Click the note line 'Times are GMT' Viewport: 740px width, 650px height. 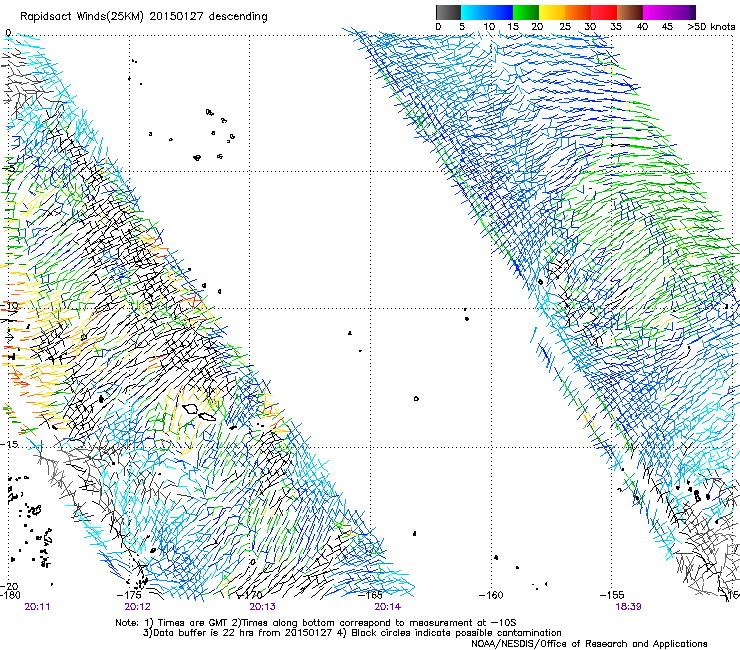pyautogui.click(x=192, y=623)
